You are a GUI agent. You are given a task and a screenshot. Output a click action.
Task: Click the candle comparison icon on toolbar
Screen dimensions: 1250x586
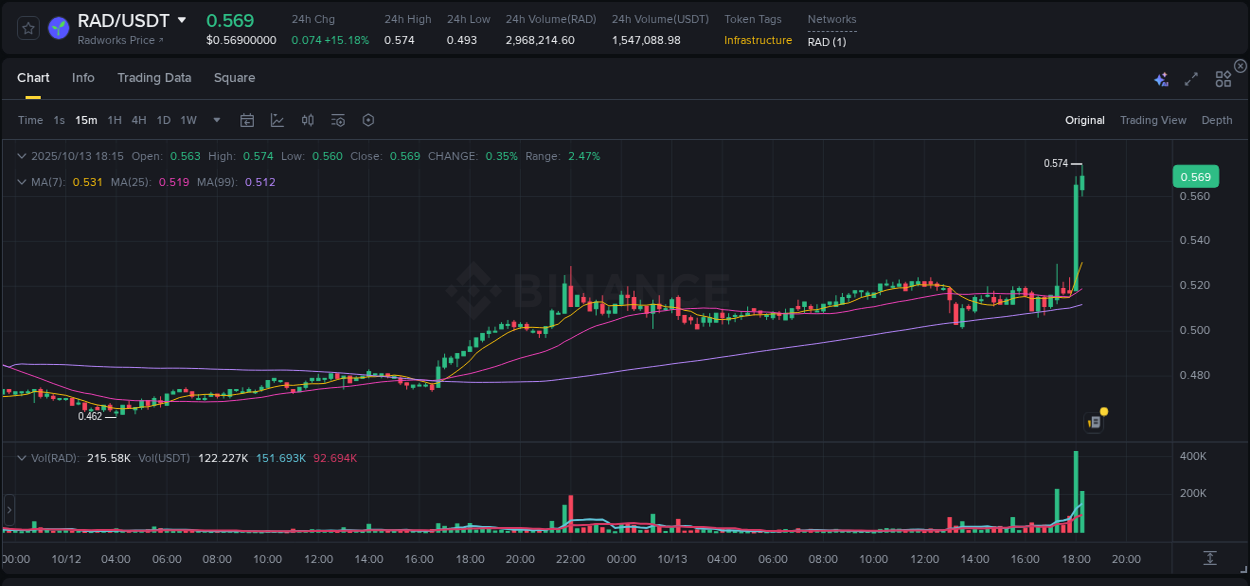tap(307, 119)
